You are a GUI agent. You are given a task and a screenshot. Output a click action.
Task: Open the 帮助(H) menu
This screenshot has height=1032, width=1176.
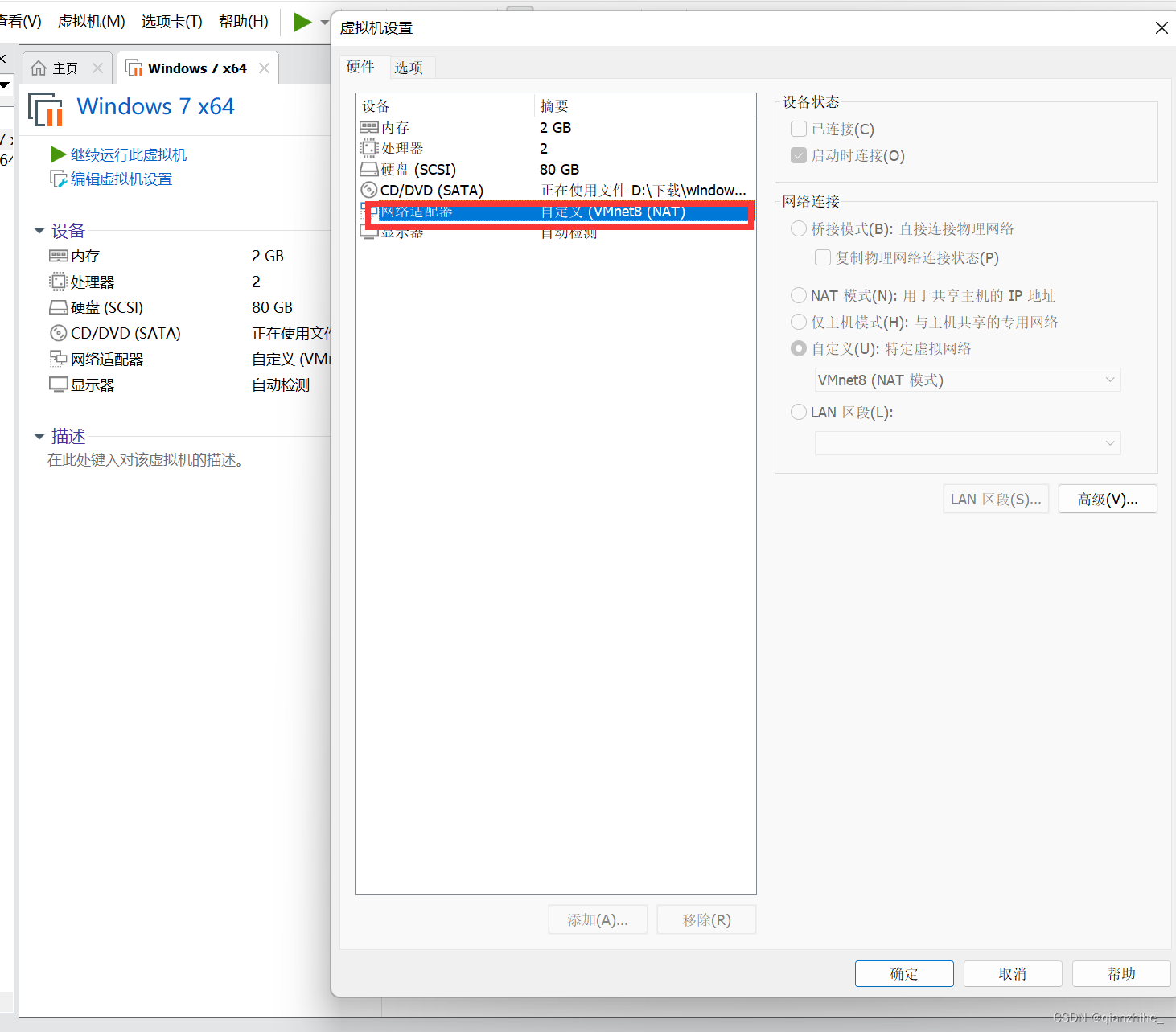243,22
